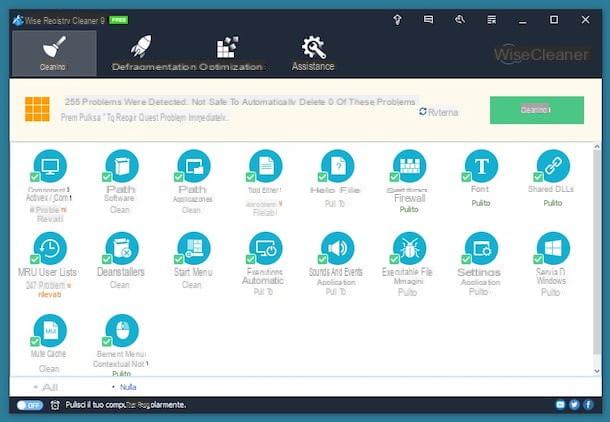
Task: Click the Help File question-mark icon
Action: (338, 166)
